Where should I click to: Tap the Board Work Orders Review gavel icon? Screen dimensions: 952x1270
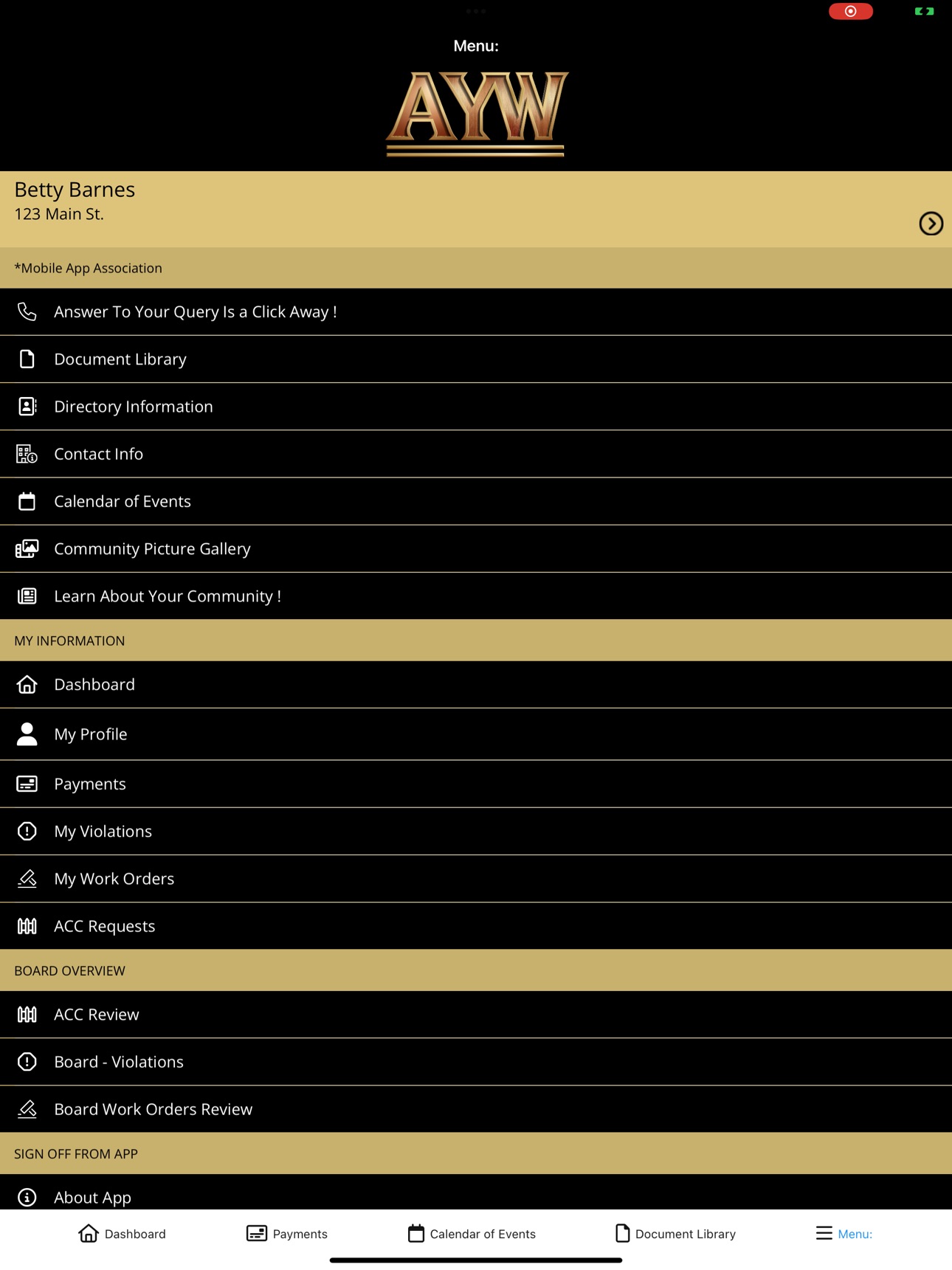[x=27, y=1108]
